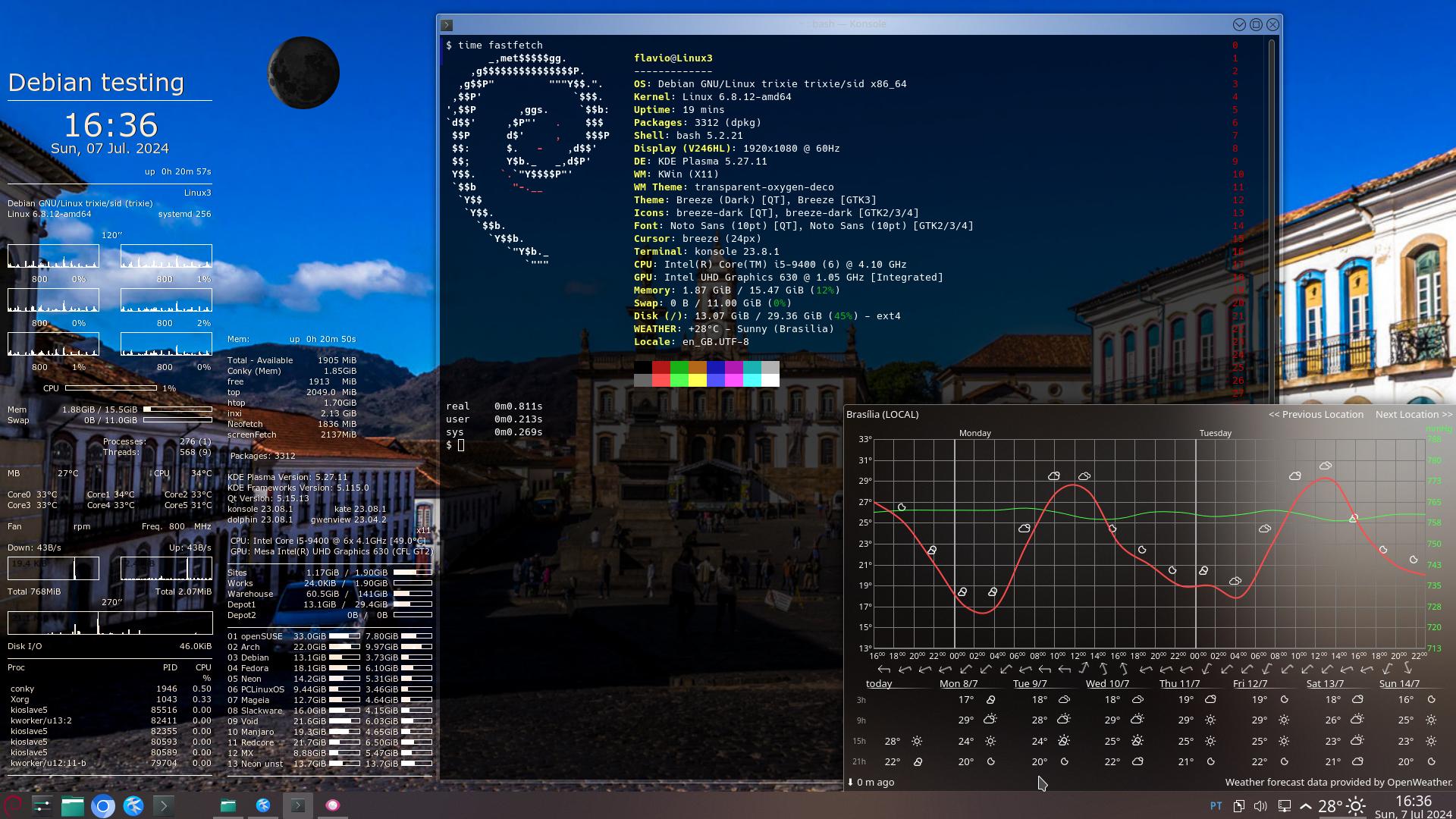
Task: Go to the Previous Location in weather widget
Action: (1316, 415)
